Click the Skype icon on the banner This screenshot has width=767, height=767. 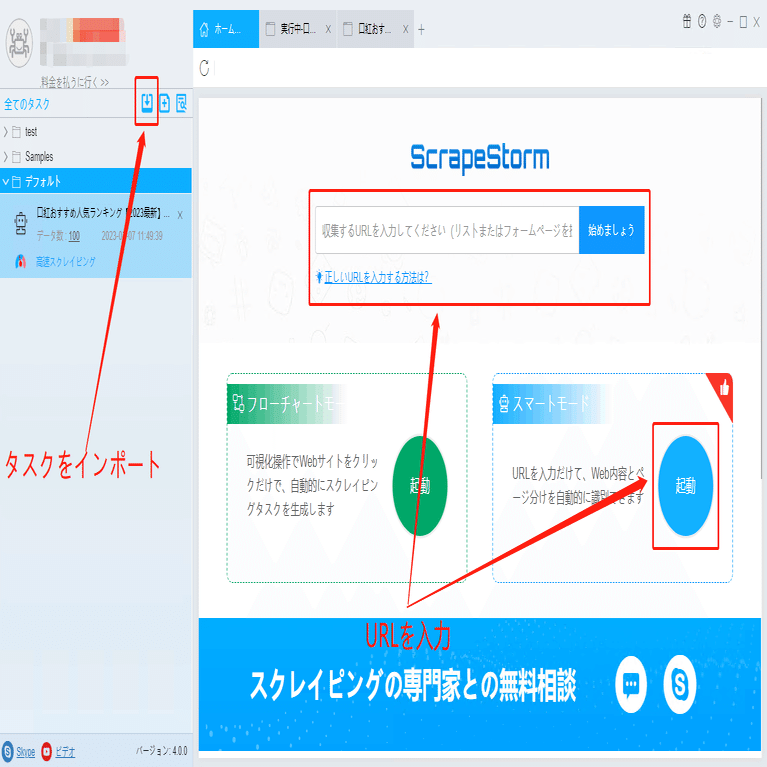(680, 684)
